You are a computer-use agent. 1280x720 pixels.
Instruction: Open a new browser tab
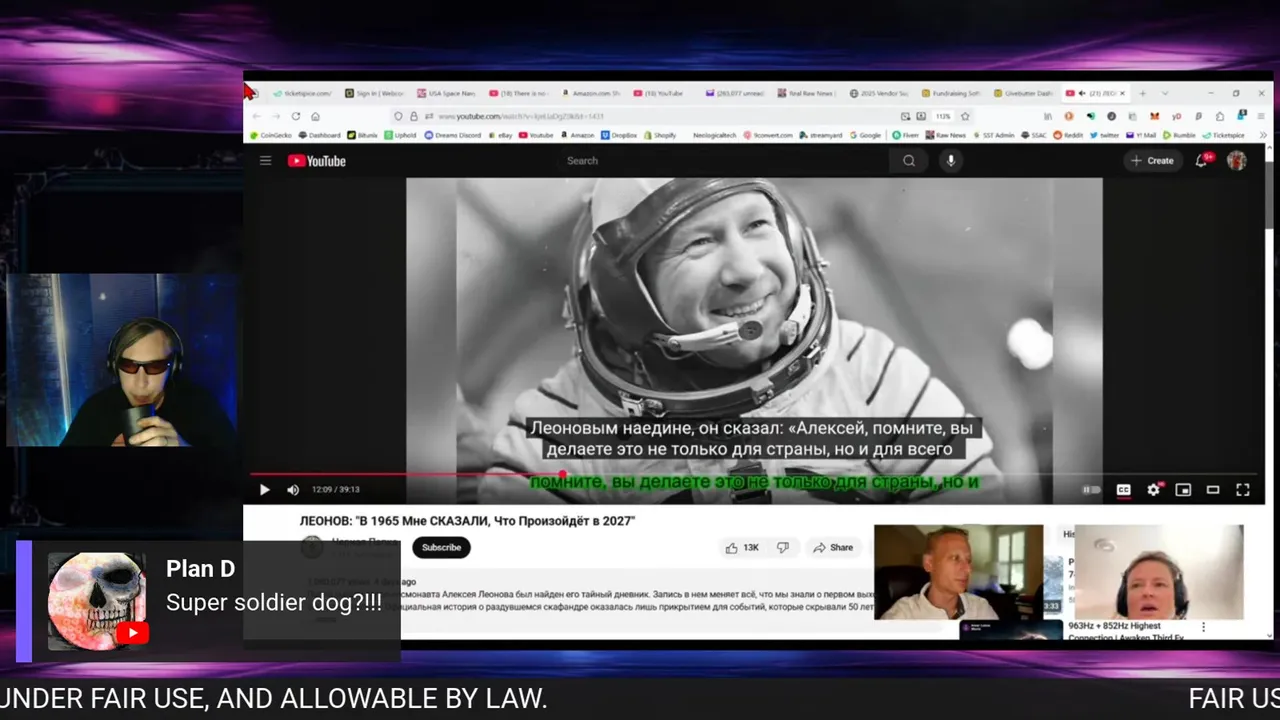pyautogui.click(x=1143, y=93)
